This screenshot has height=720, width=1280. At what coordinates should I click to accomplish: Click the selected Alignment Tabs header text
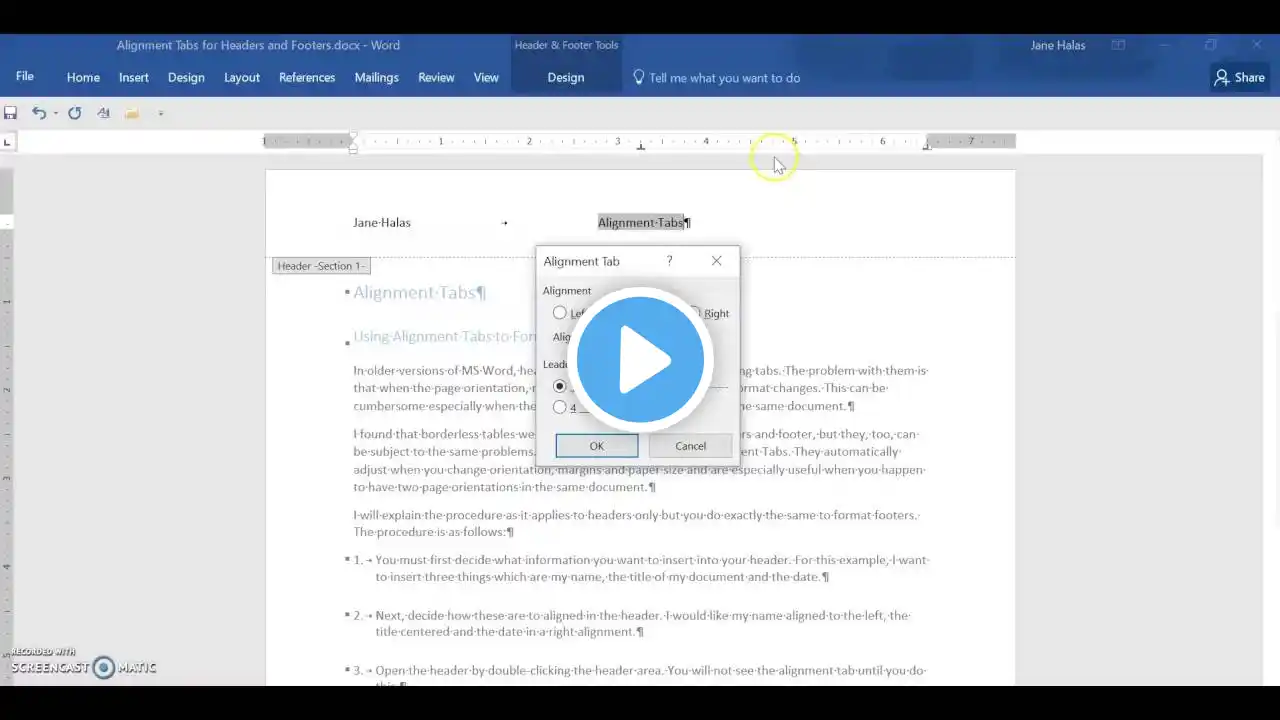coord(641,223)
